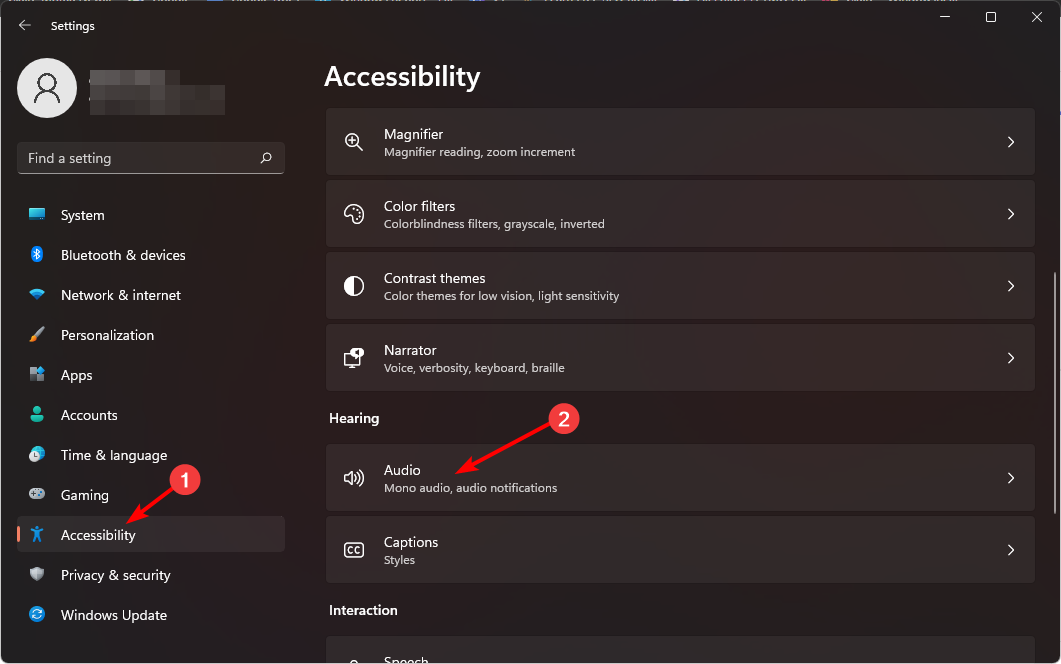Click the Contrast themes half-circle icon
Image resolution: width=1061 pixels, height=664 pixels.
tap(354, 285)
